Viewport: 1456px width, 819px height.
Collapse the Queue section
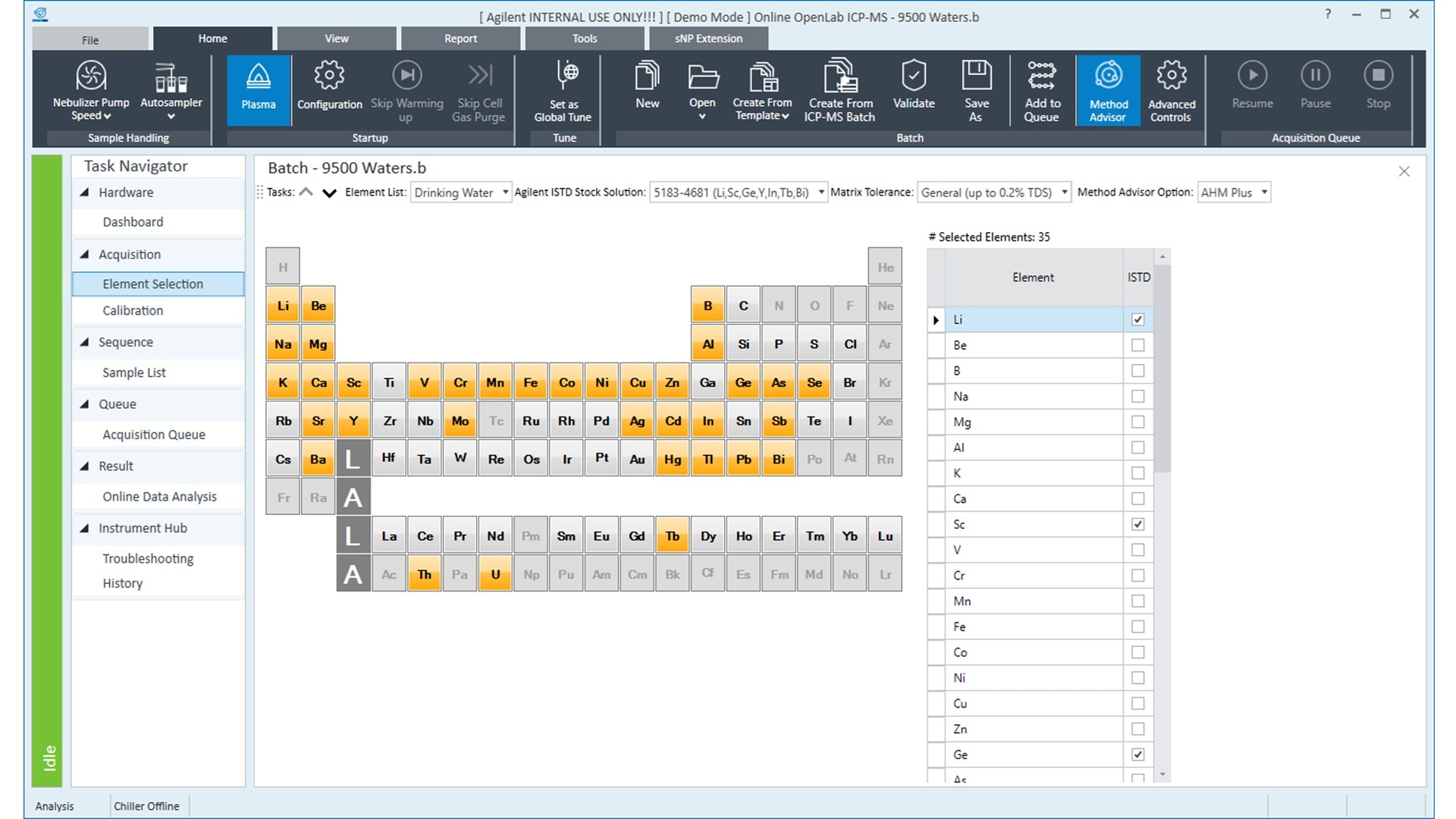coord(85,404)
